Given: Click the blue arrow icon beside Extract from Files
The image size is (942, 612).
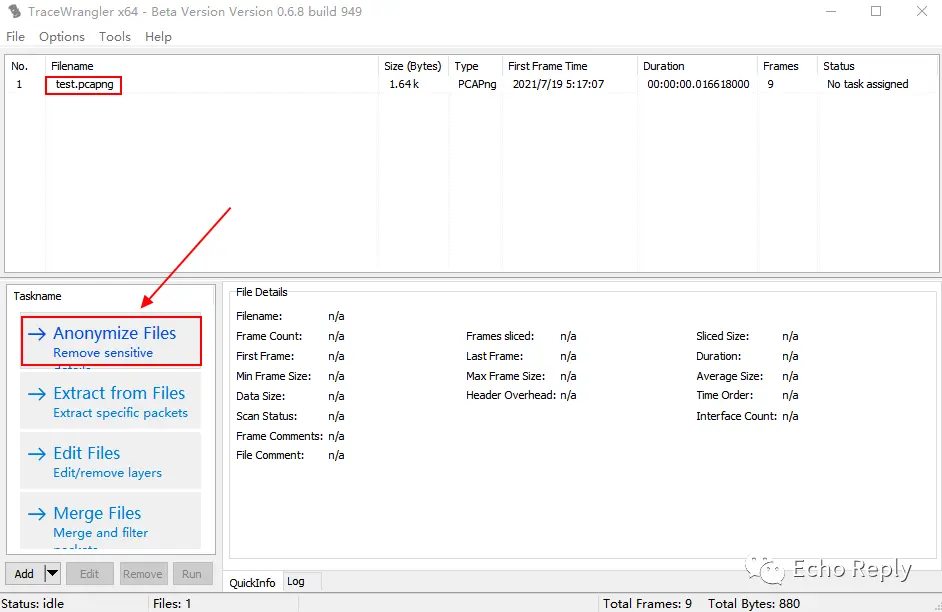Looking at the screenshot, I should click(37, 394).
